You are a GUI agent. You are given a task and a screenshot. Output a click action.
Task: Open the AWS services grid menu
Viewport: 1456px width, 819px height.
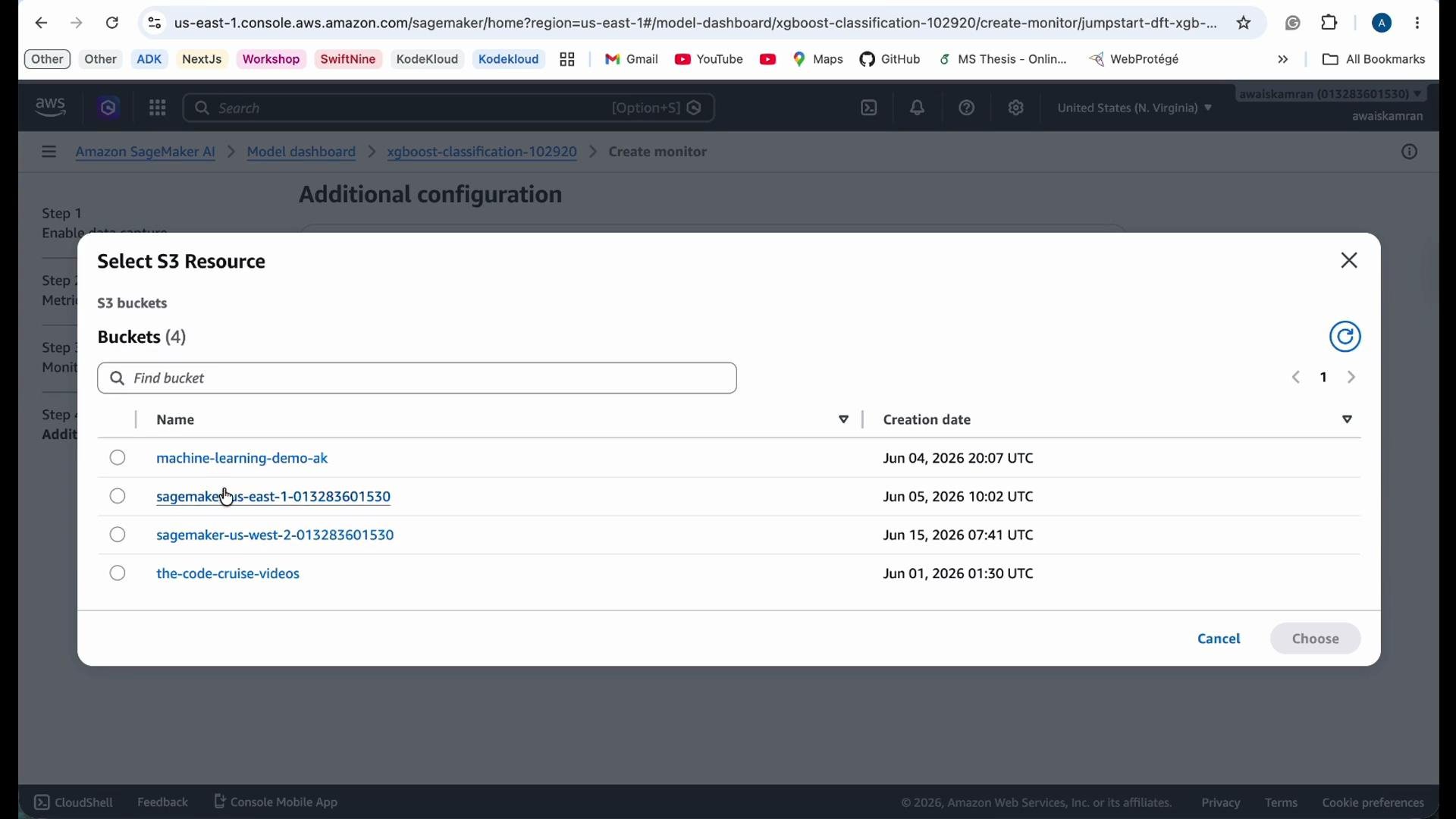click(157, 108)
